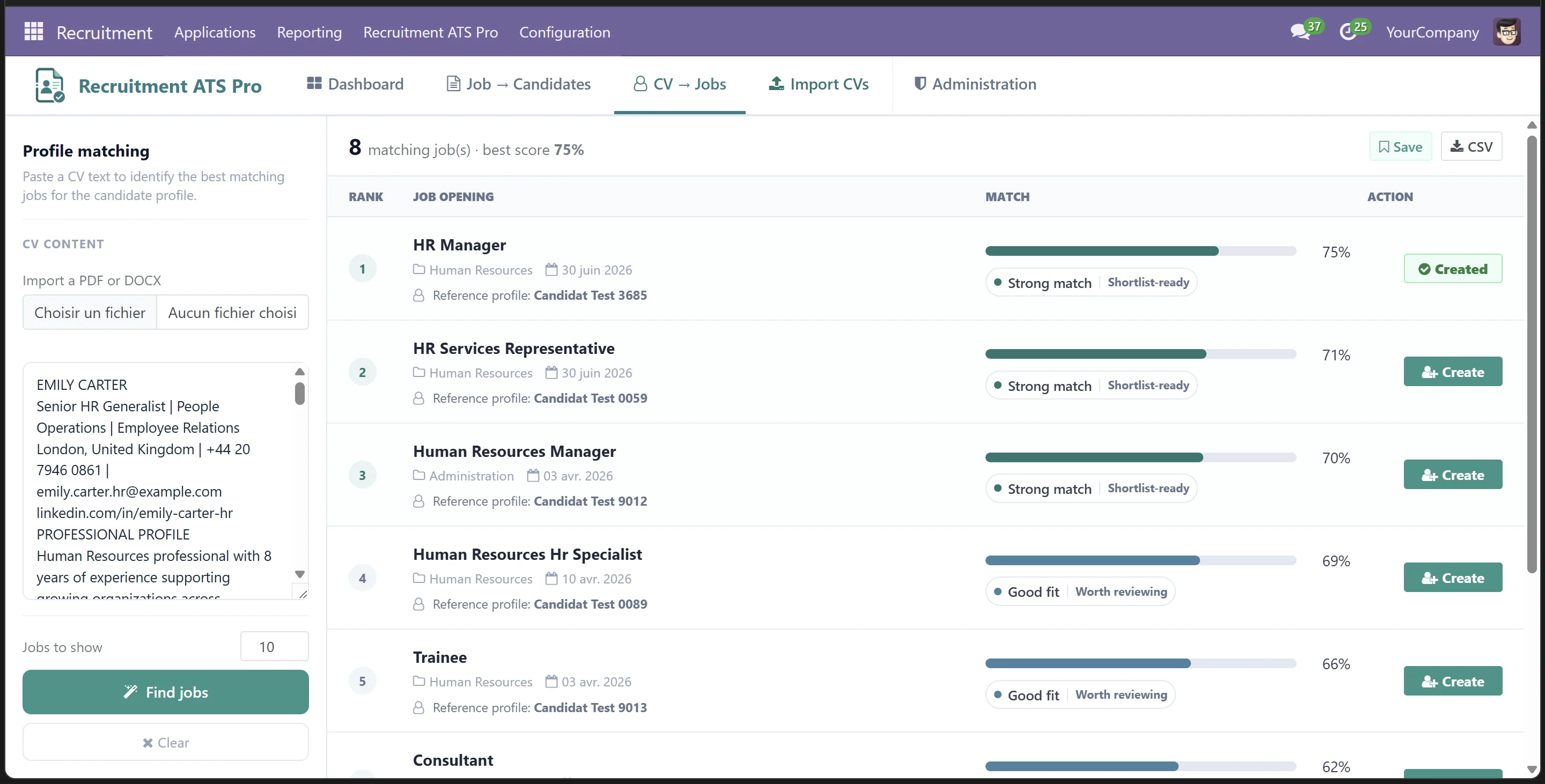This screenshot has height=784, width=1545.
Task: Open the Human Resources Hr Specialist job opening
Action: (x=527, y=554)
